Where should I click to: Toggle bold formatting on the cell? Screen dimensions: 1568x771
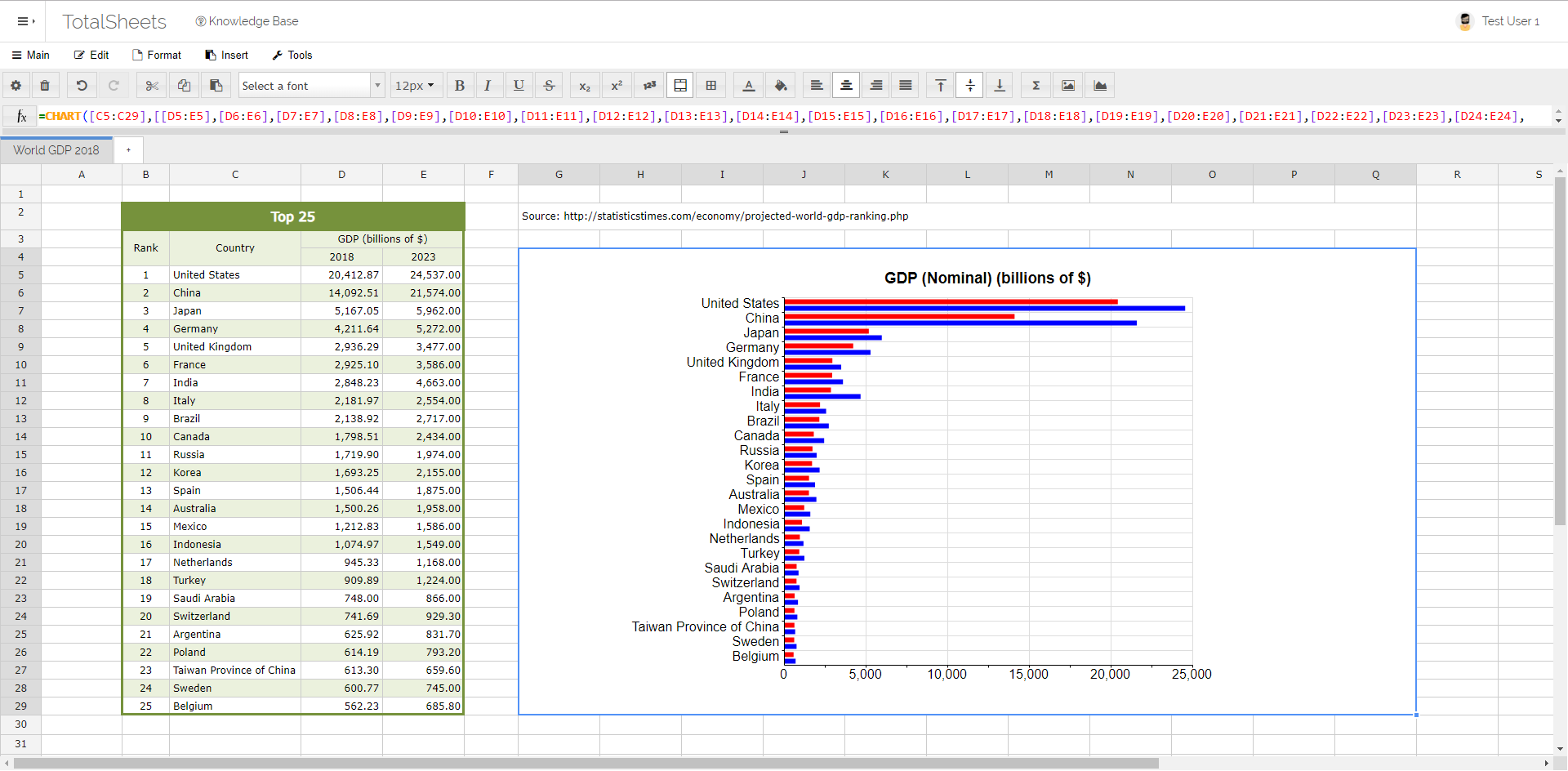tap(460, 85)
